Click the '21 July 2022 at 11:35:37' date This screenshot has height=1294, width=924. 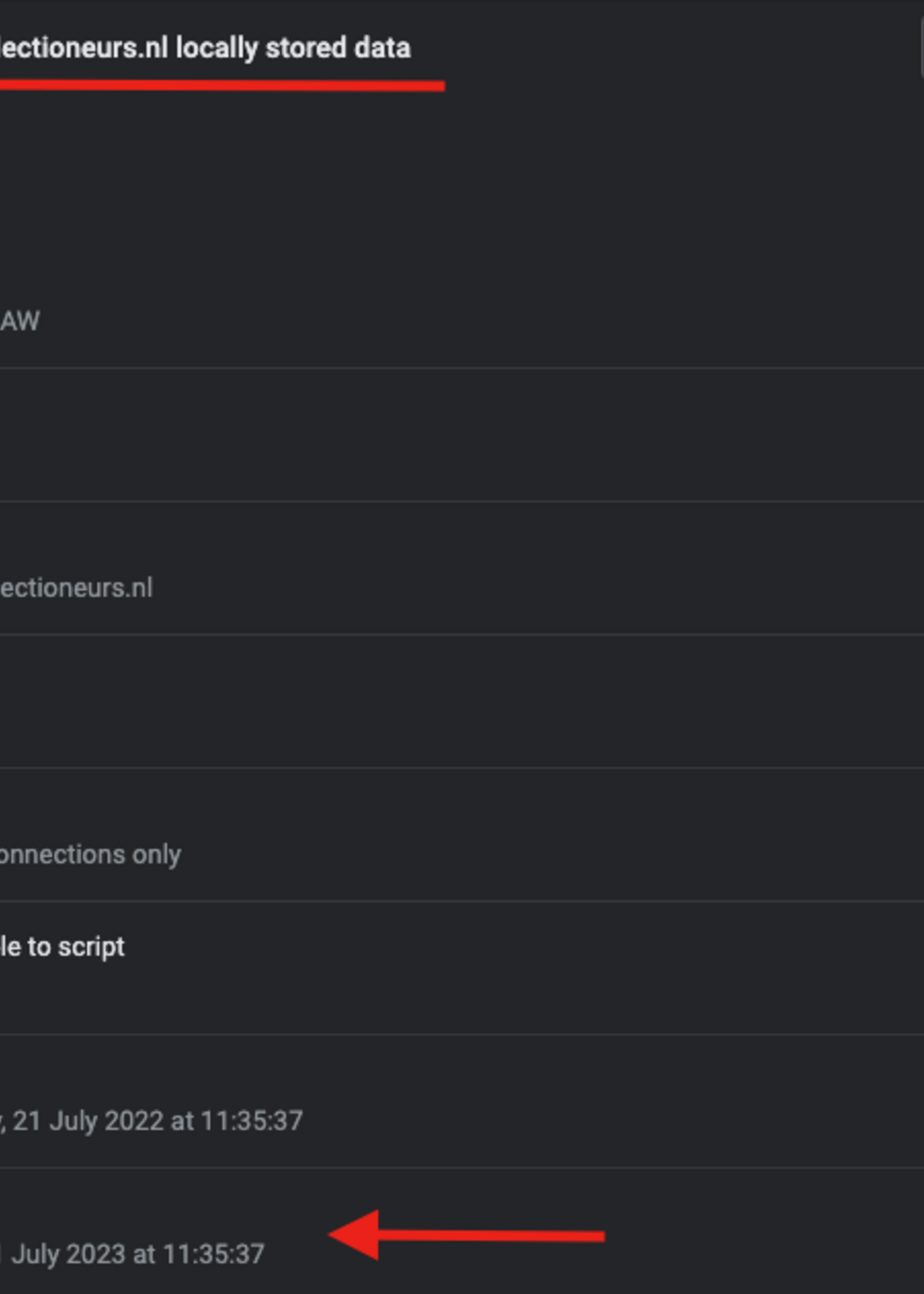[x=157, y=1121]
